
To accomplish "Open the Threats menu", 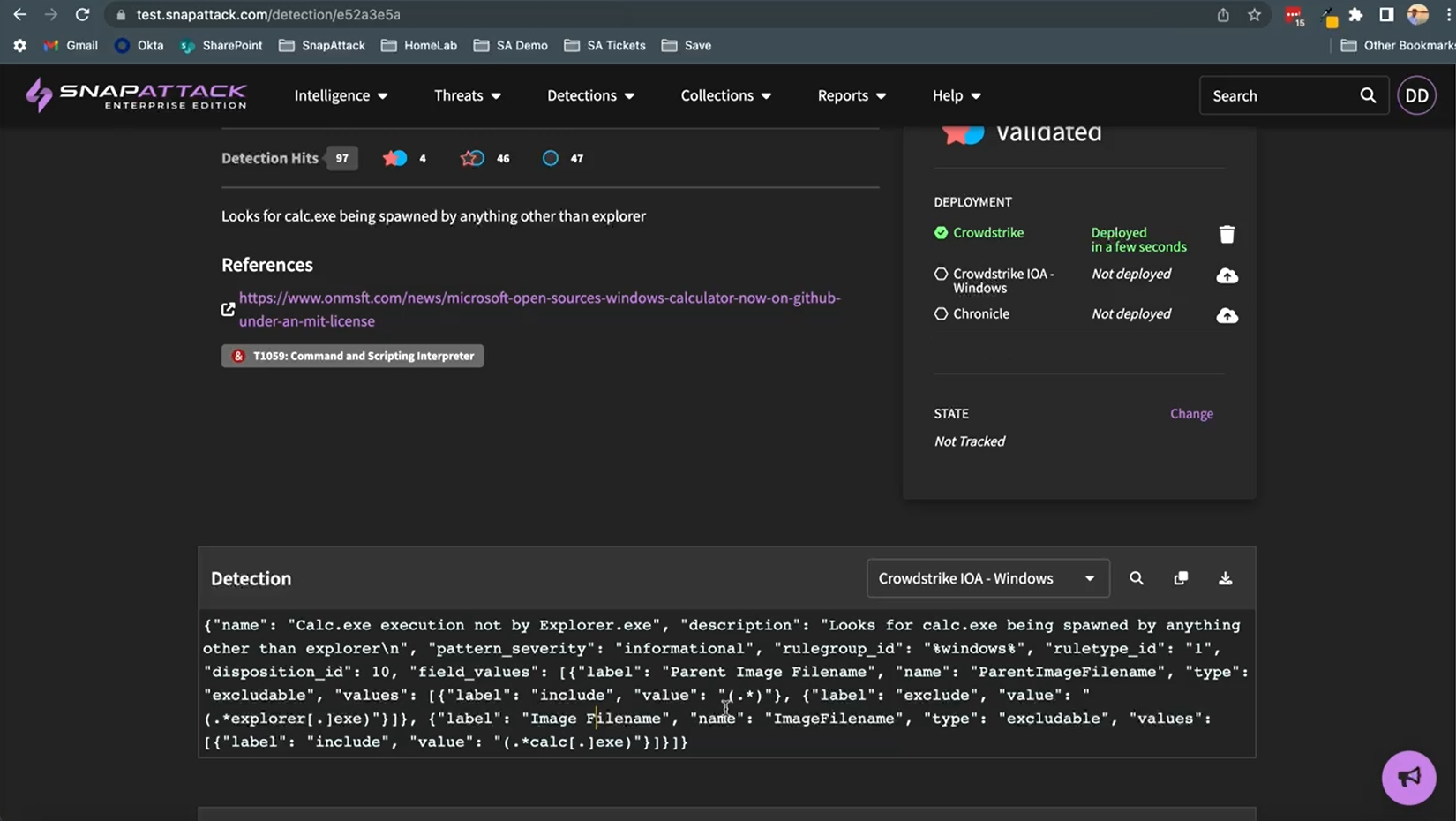I will (x=467, y=95).
